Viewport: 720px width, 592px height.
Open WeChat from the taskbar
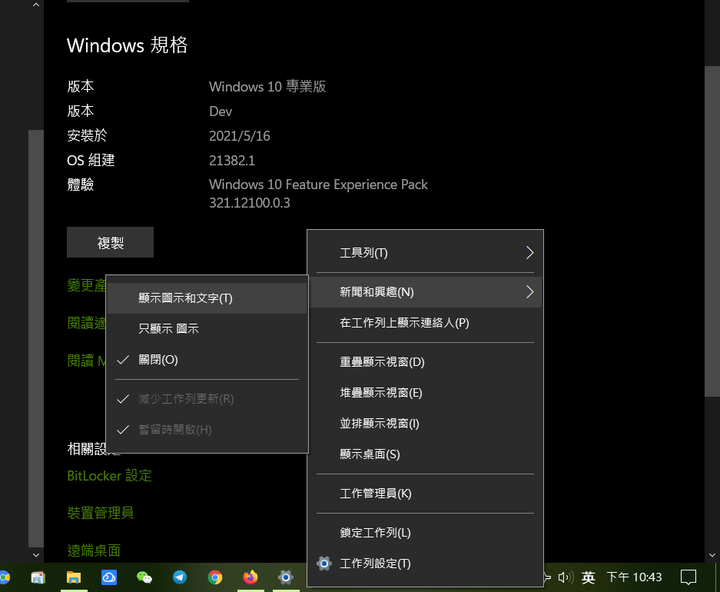pos(144,577)
